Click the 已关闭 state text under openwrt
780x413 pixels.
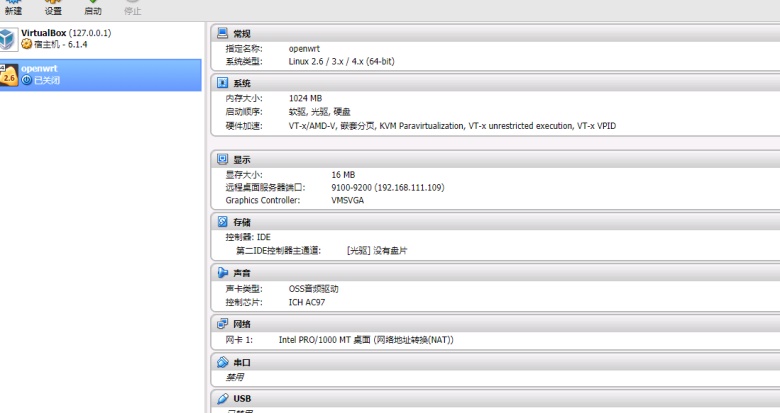[47, 80]
